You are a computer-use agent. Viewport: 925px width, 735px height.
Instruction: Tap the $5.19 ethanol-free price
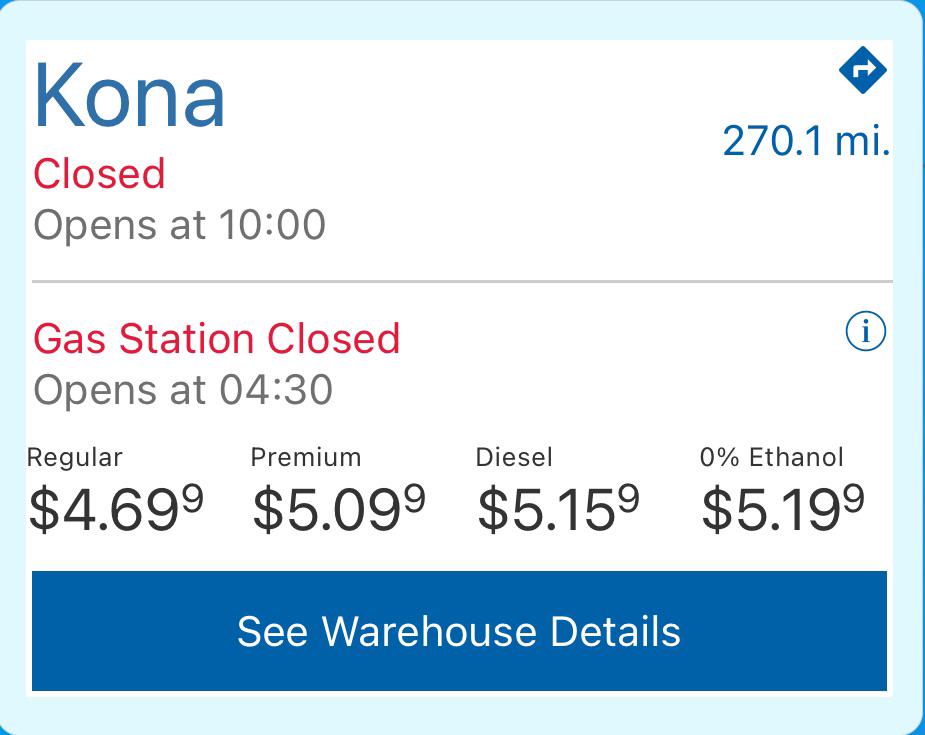click(783, 508)
